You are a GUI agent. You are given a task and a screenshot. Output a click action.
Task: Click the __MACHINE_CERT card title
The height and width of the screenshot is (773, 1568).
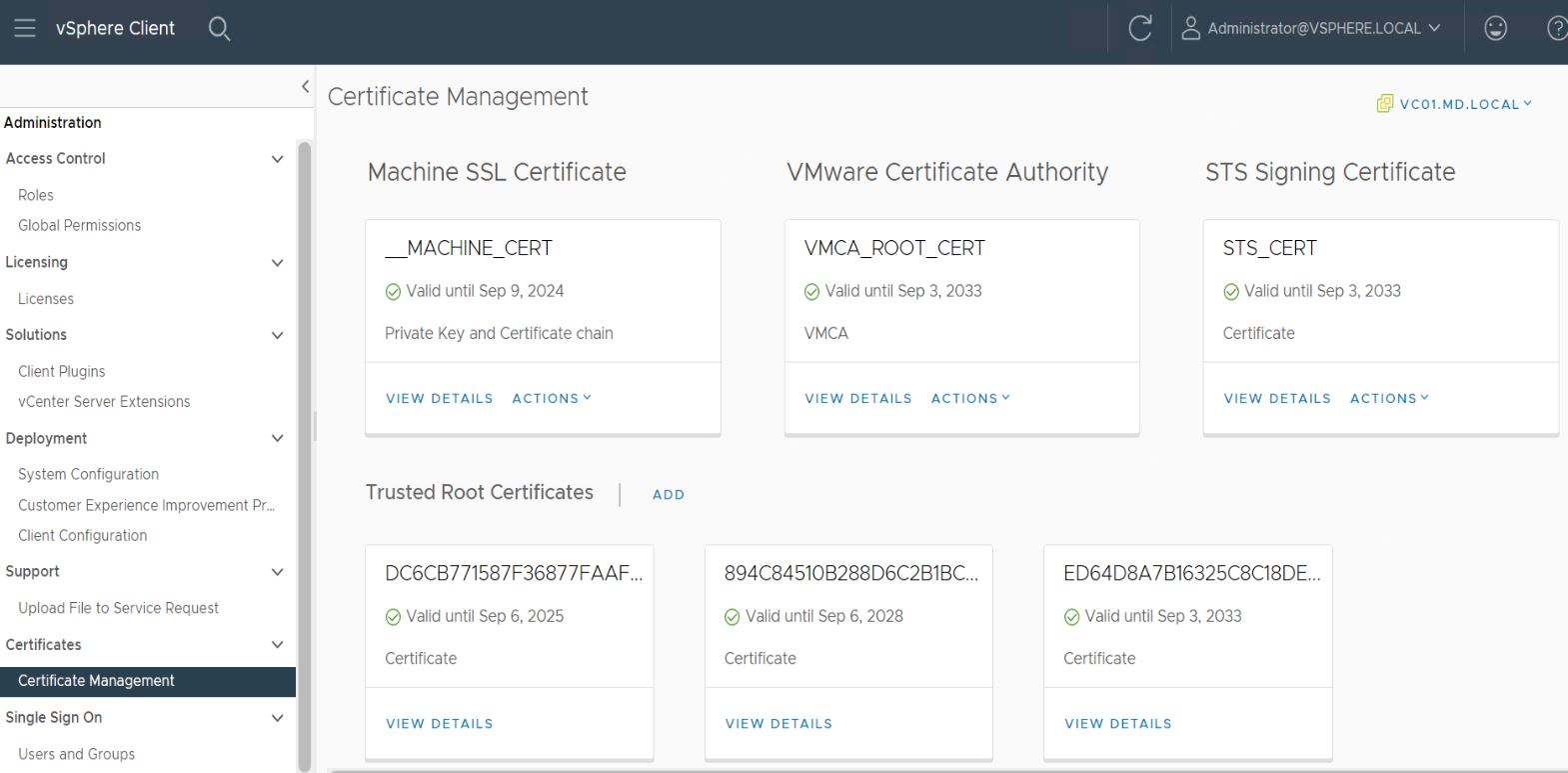click(x=469, y=248)
